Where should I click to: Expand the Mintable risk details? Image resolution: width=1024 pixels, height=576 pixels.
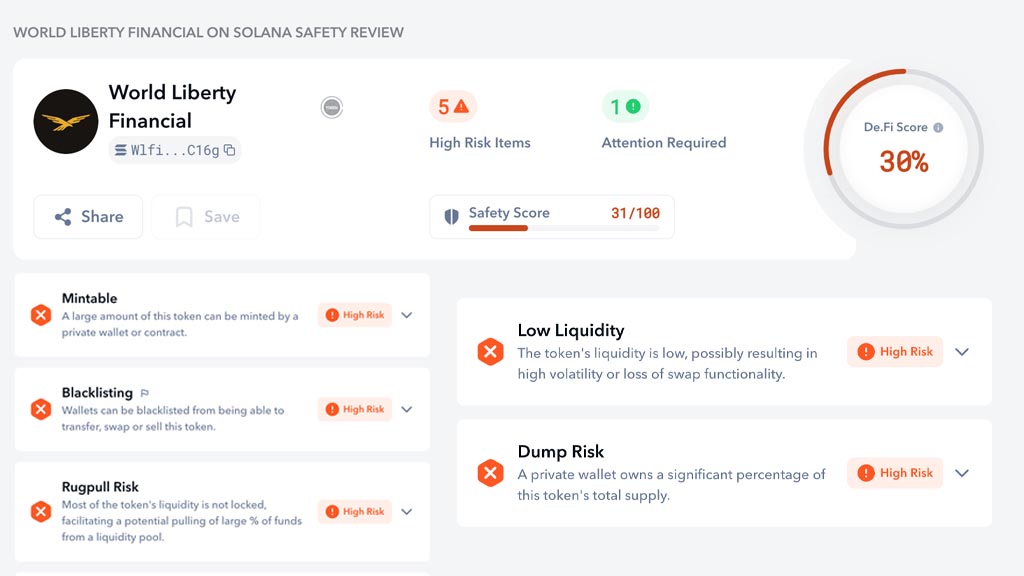pyautogui.click(x=407, y=315)
